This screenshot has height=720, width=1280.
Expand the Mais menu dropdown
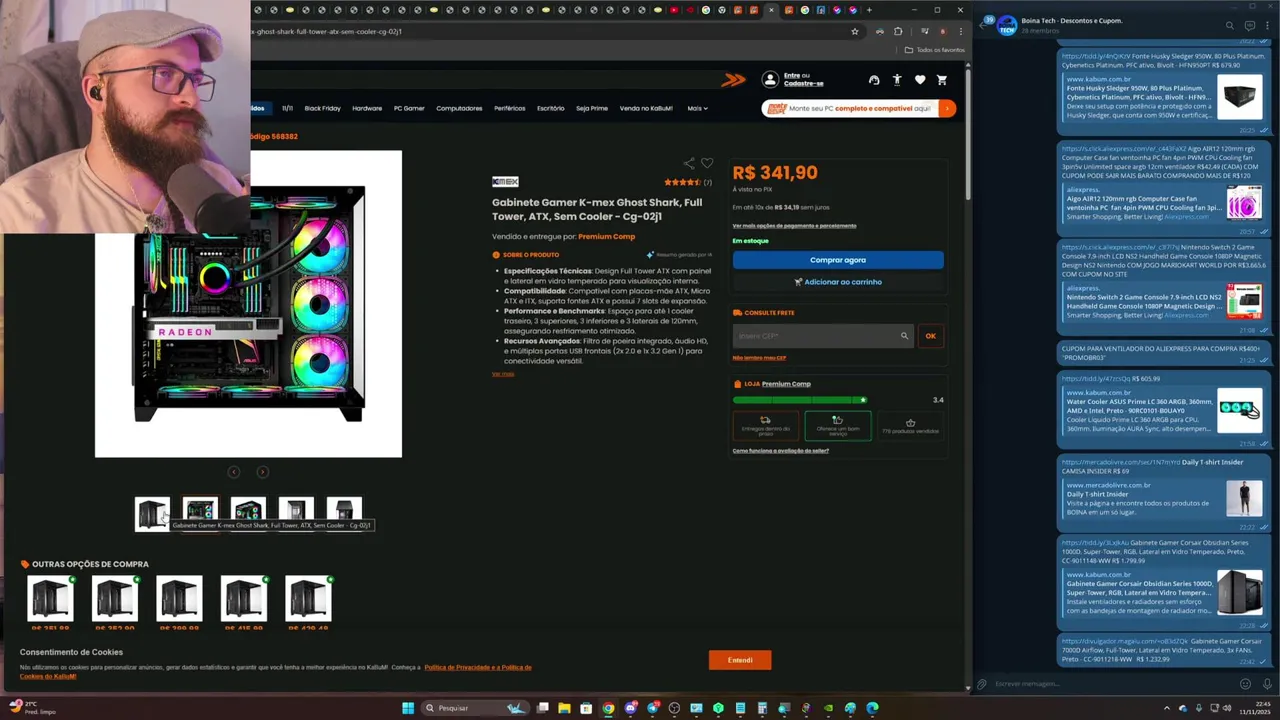click(697, 108)
